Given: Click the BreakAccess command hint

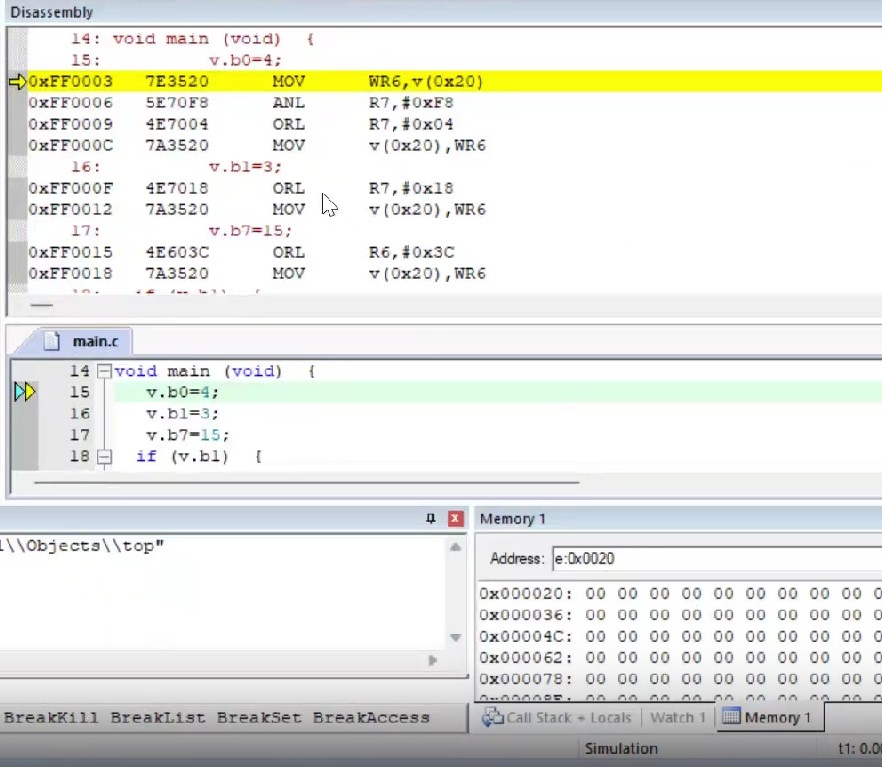Looking at the screenshot, I should (x=370, y=717).
